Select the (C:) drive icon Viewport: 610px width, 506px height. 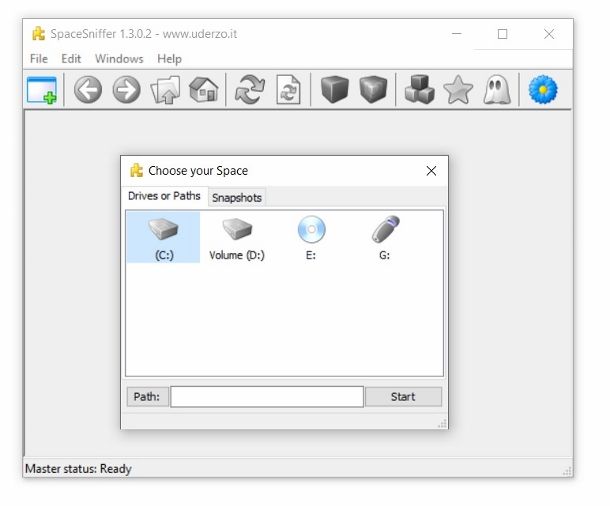pos(163,237)
